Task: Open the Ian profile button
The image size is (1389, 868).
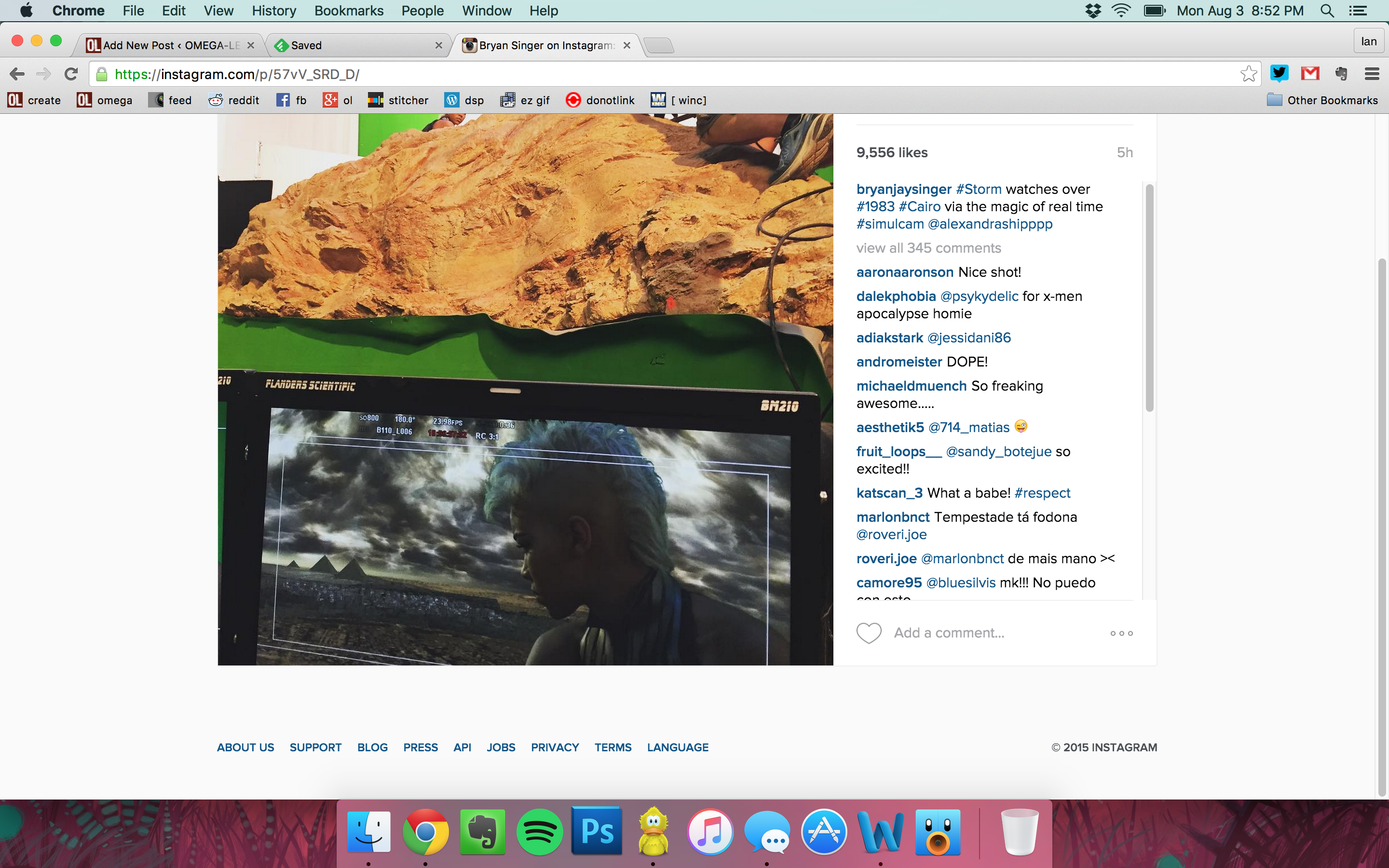Action: pyautogui.click(x=1369, y=41)
